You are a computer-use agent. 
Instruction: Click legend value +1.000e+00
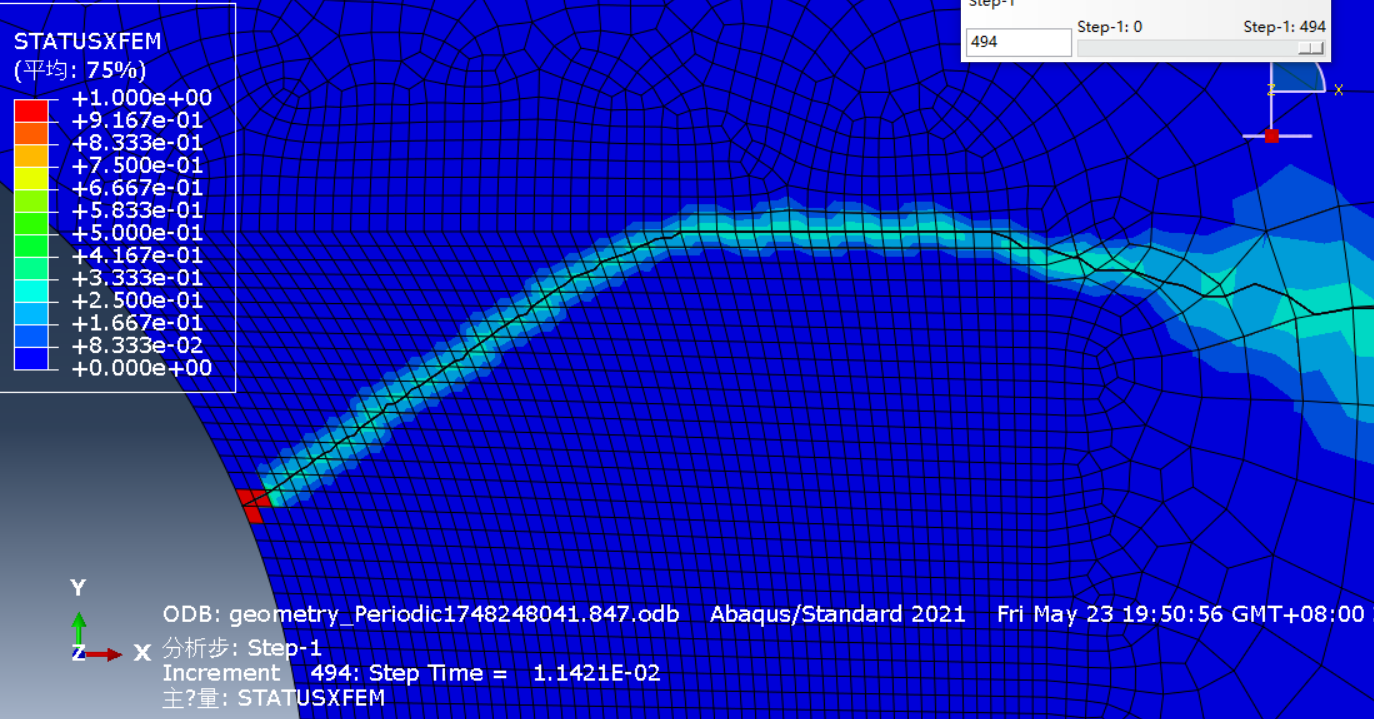point(143,98)
